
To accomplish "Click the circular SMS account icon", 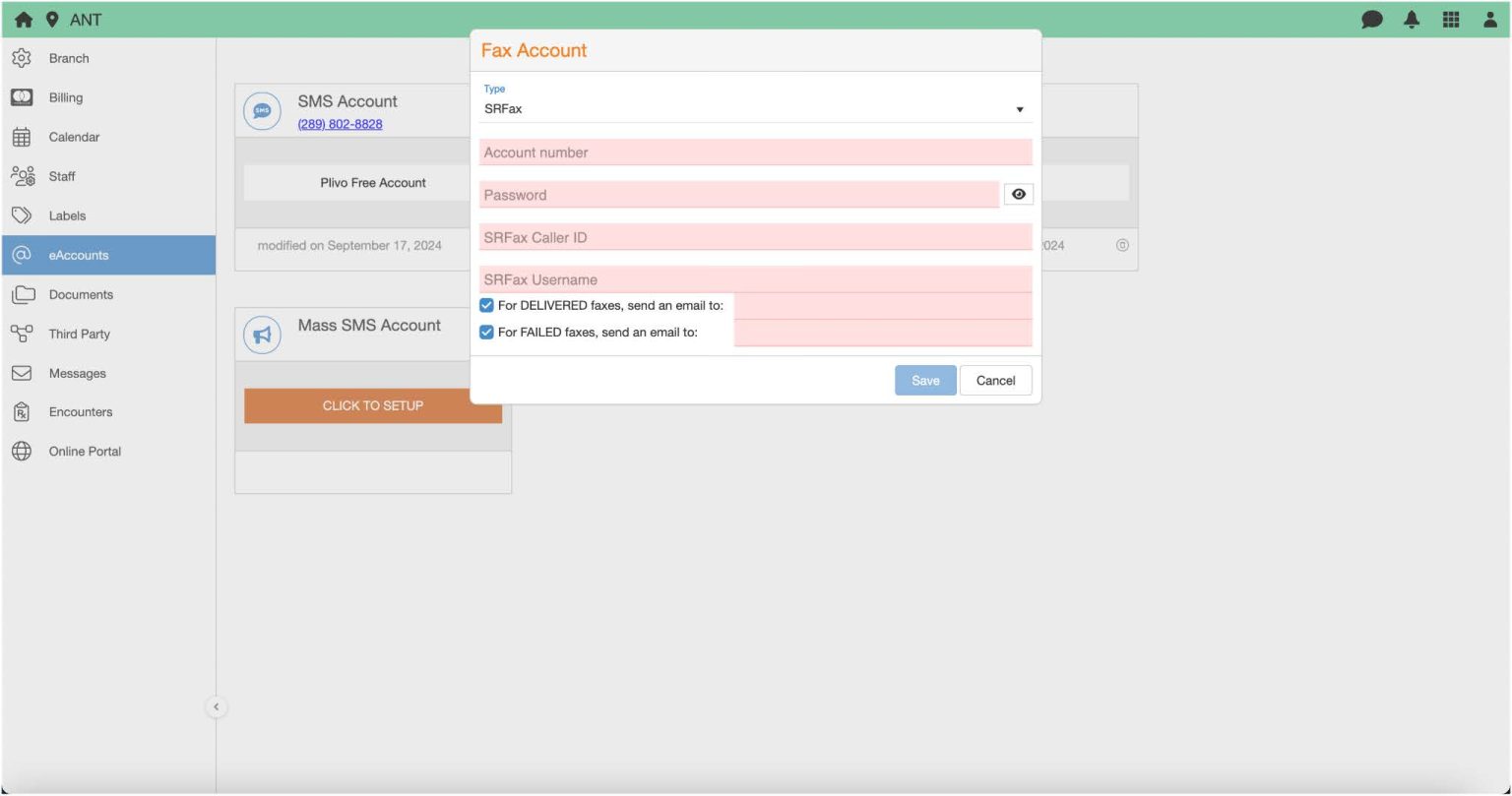I will point(261,110).
